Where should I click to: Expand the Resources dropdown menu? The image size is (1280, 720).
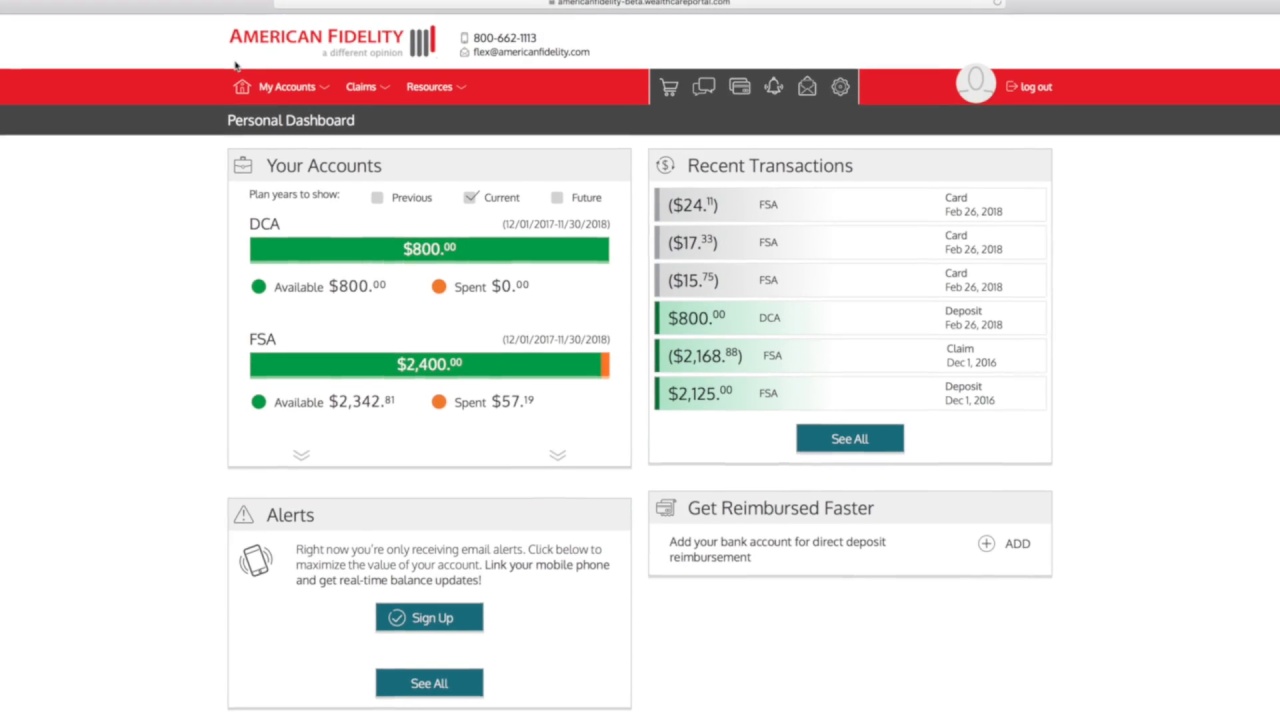pyautogui.click(x=436, y=87)
